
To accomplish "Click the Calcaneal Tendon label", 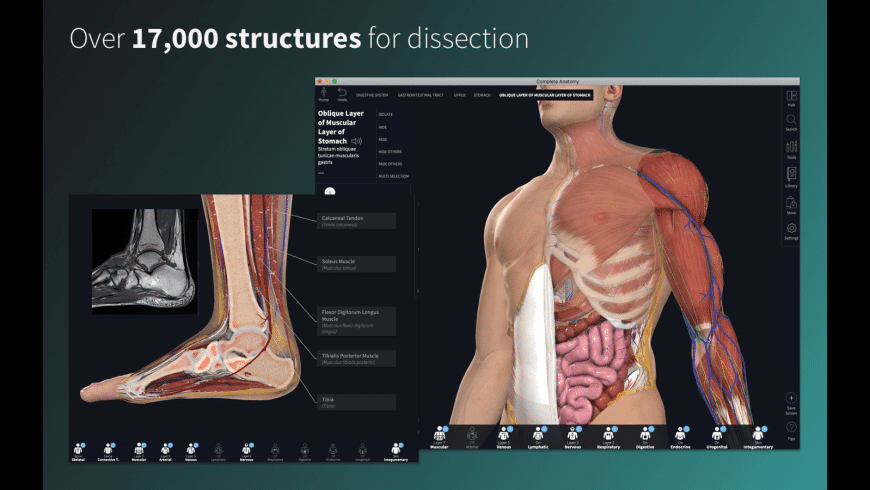I will tap(356, 221).
